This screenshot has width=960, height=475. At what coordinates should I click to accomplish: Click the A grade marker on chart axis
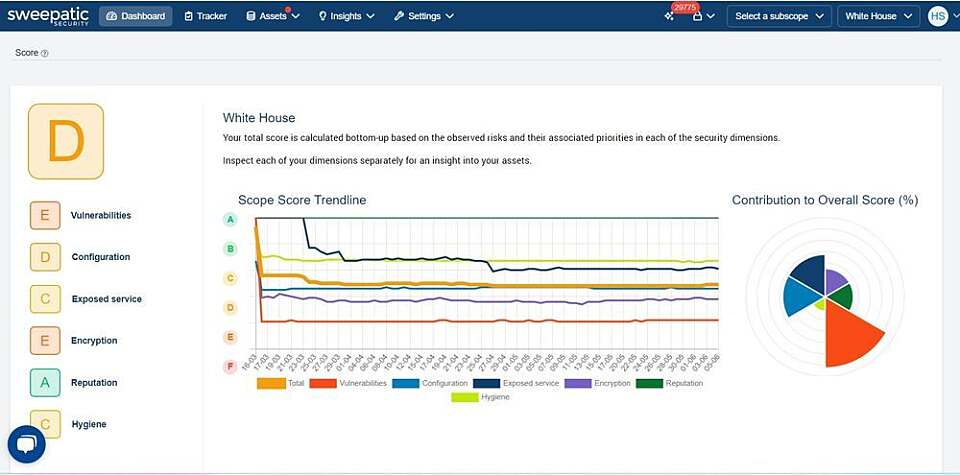pyautogui.click(x=230, y=219)
